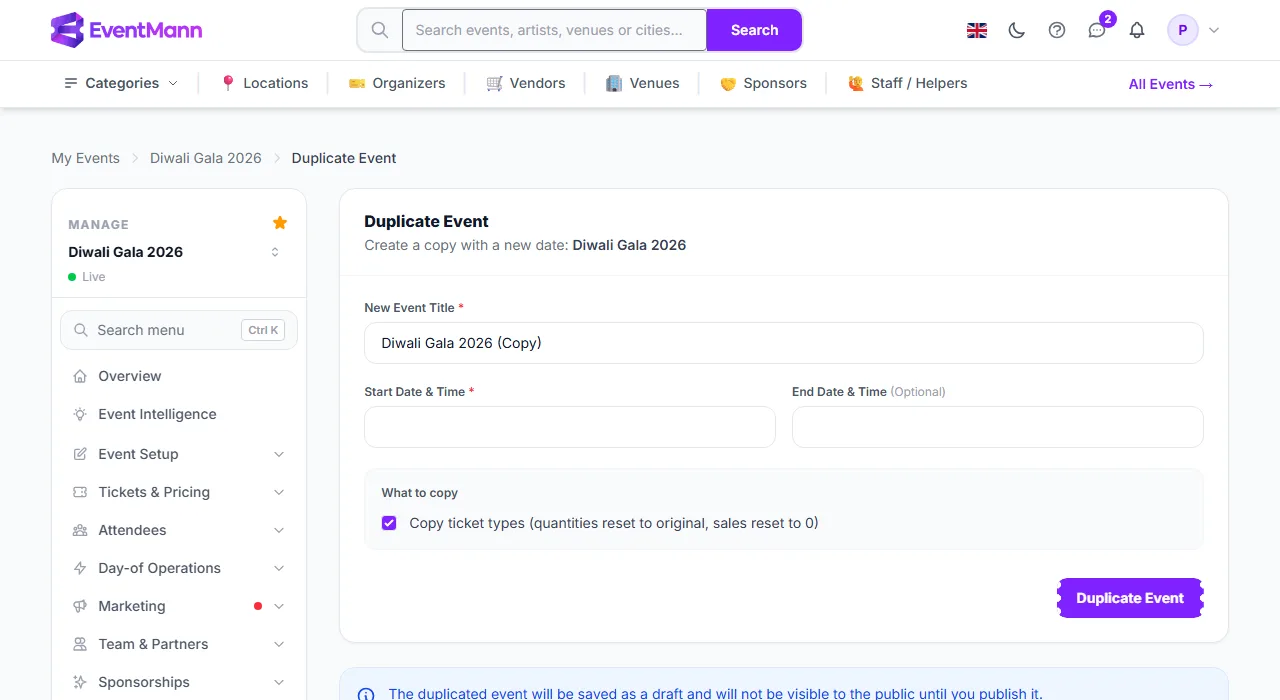1280x700 pixels.
Task: Open the help question mark icon
Action: 1057,30
